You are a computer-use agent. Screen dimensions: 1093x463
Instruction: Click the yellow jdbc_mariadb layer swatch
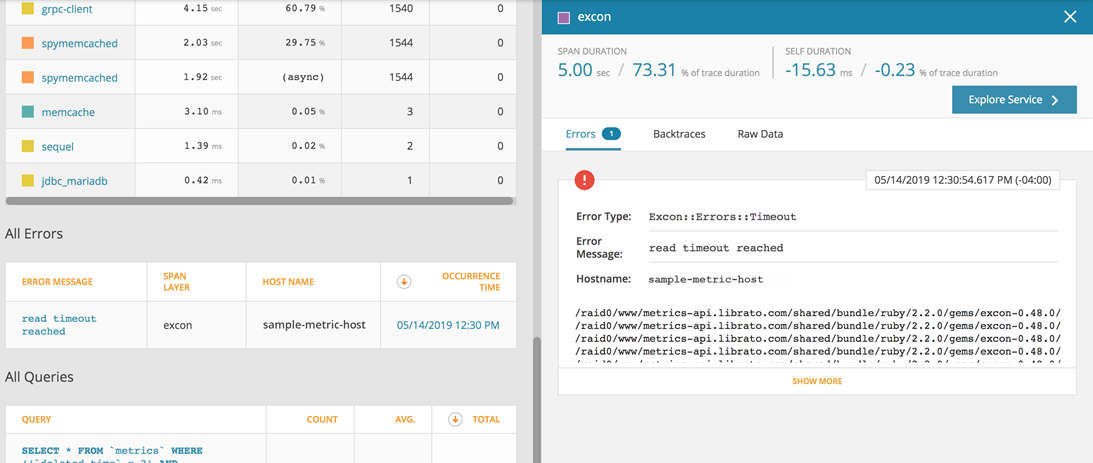pyautogui.click(x=27, y=181)
